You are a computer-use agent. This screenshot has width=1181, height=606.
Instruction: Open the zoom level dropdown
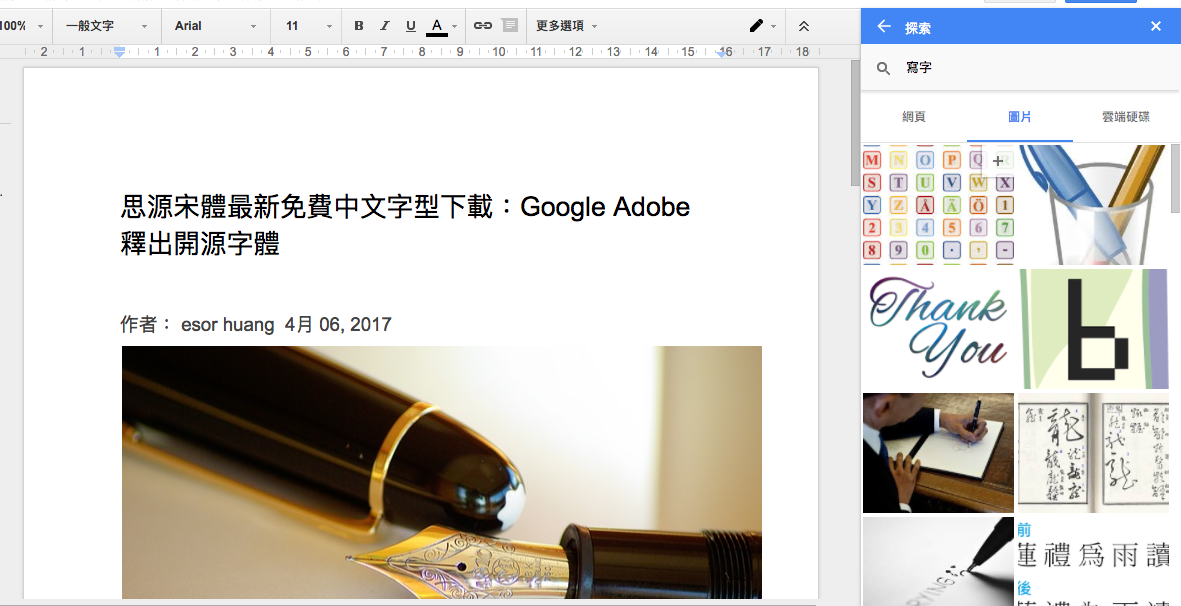point(21,26)
